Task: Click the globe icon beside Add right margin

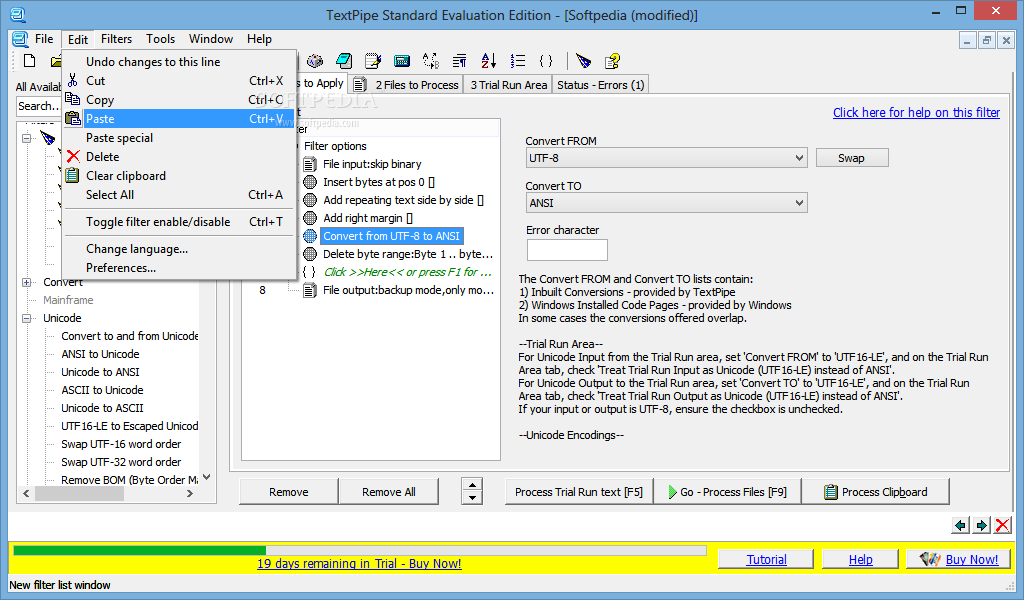Action: 310,217
